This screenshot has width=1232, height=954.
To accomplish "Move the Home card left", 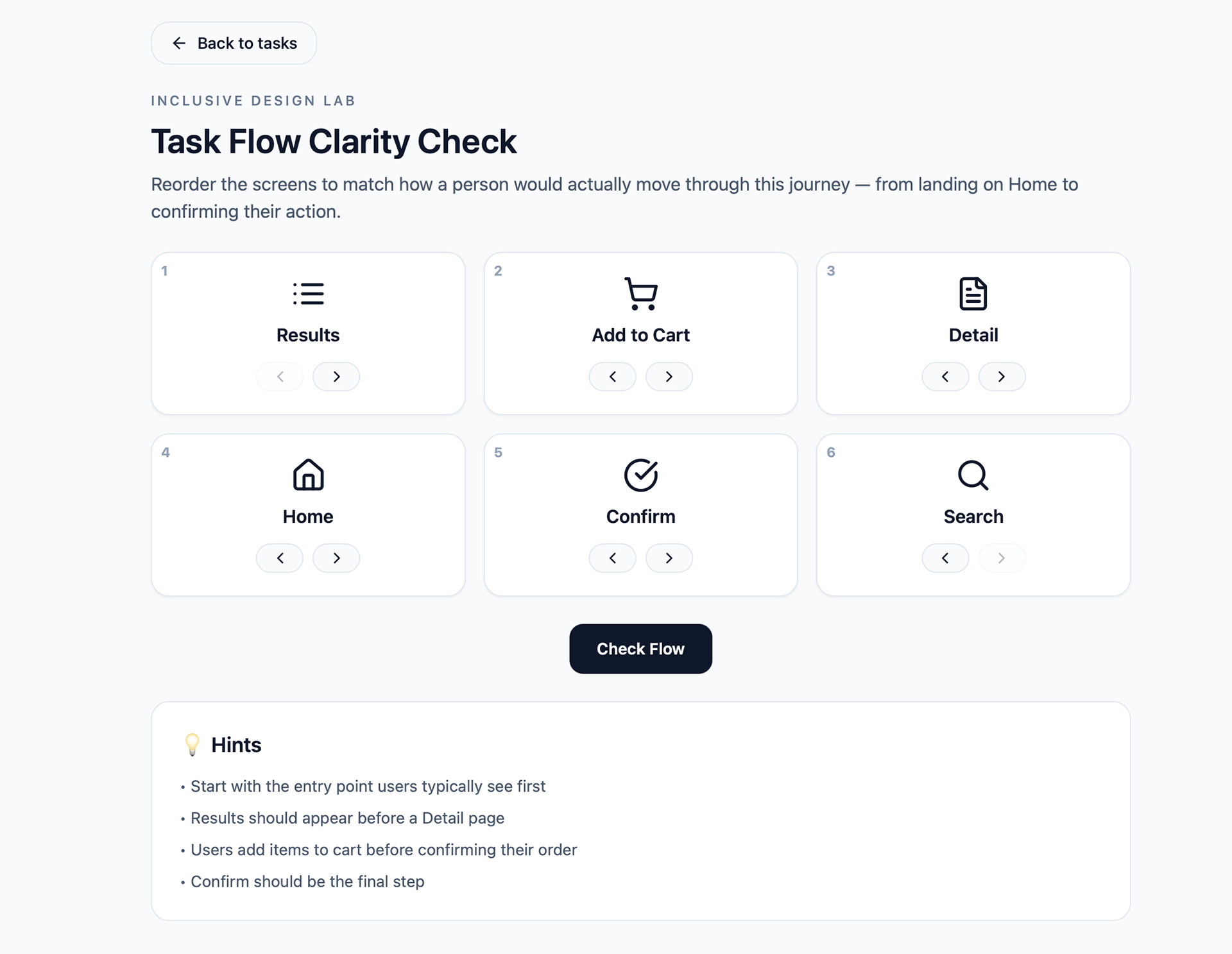I will point(280,558).
